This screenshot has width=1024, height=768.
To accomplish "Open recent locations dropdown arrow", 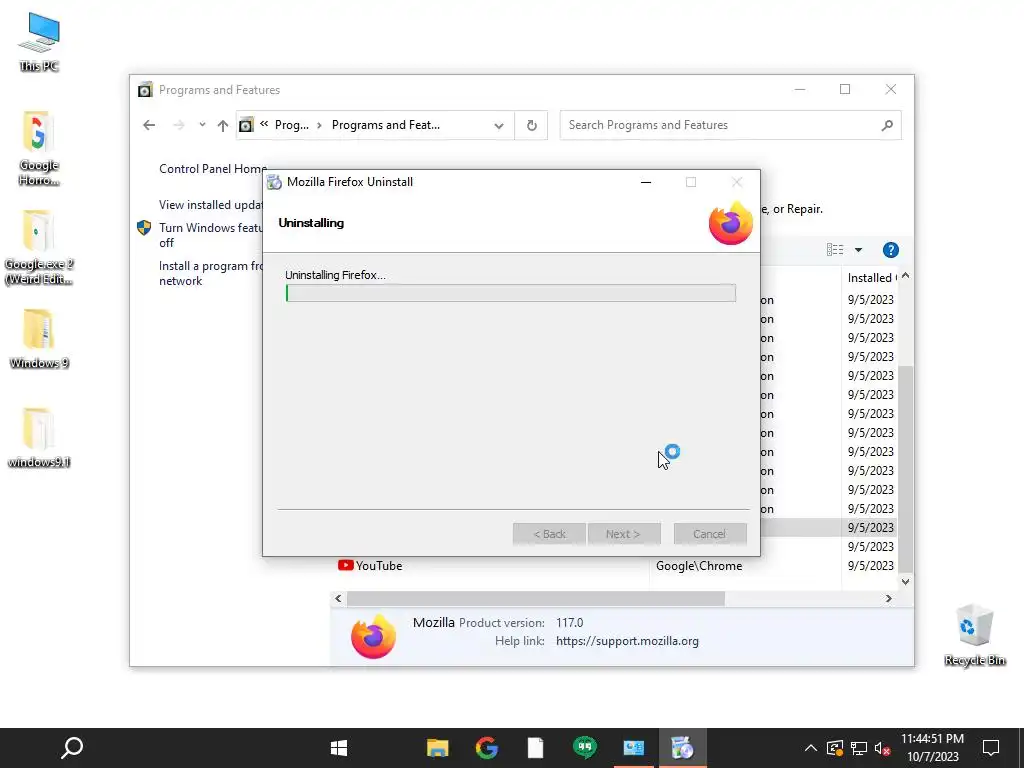I will [202, 125].
